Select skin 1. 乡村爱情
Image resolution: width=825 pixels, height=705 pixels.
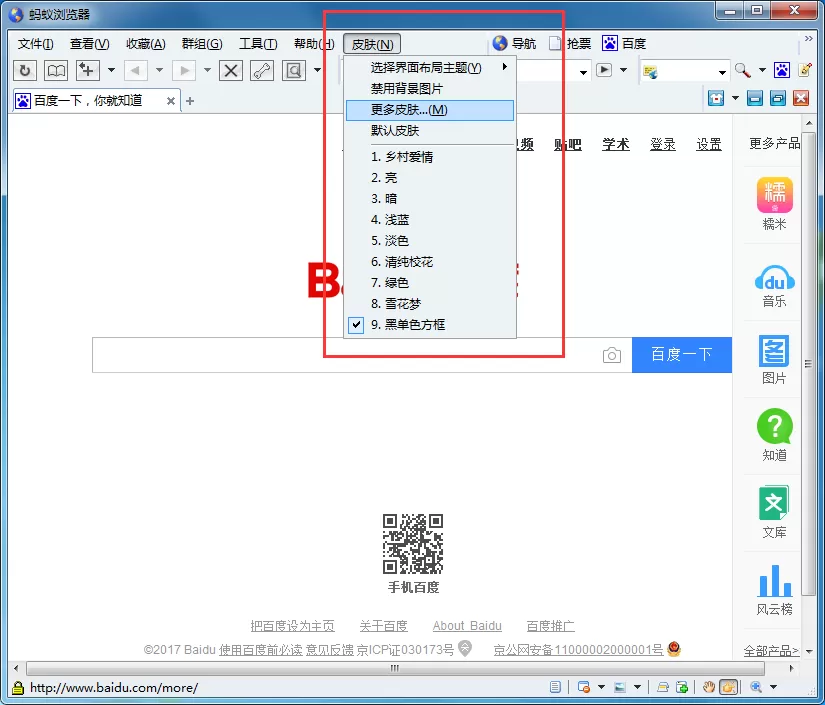pos(430,157)
